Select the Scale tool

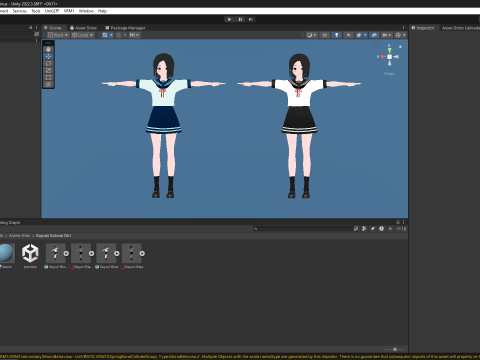pyautogui.click(x=48, y=70)
